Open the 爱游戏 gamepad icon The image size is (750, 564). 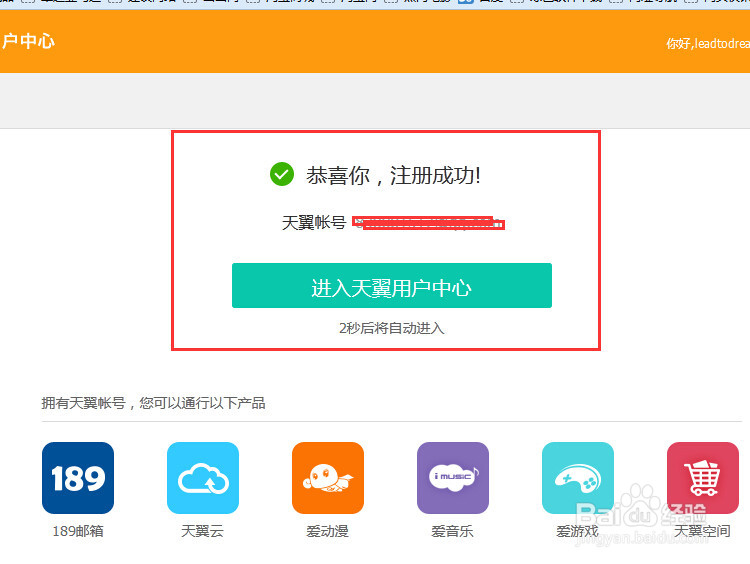578,477
